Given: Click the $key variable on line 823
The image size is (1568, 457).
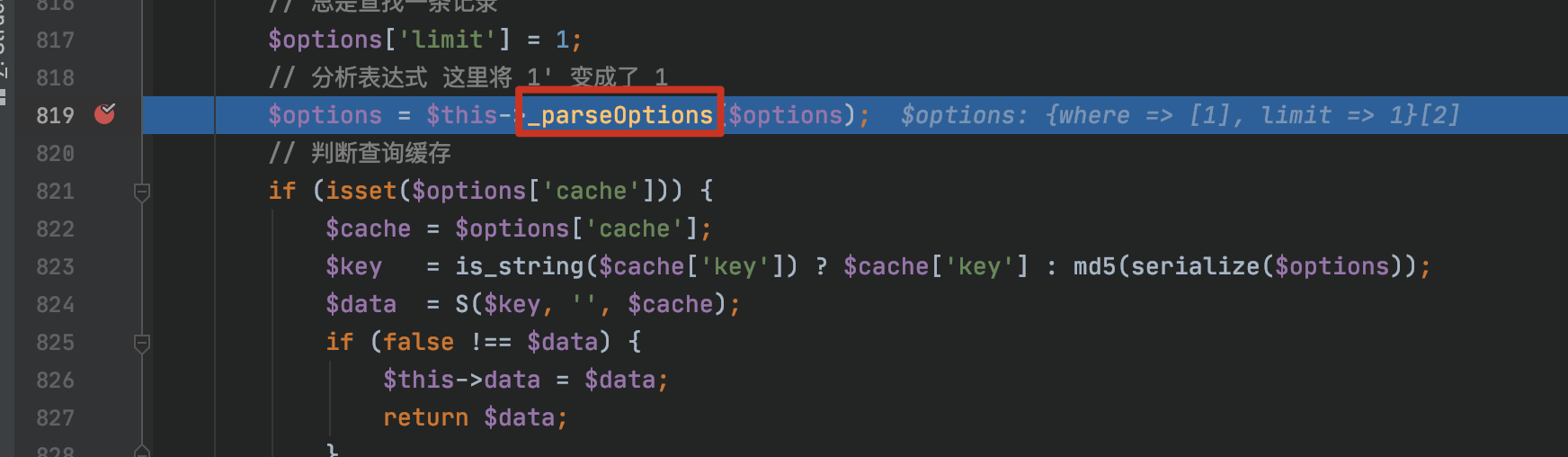Looking at the screenshot, I should (353, 266).
